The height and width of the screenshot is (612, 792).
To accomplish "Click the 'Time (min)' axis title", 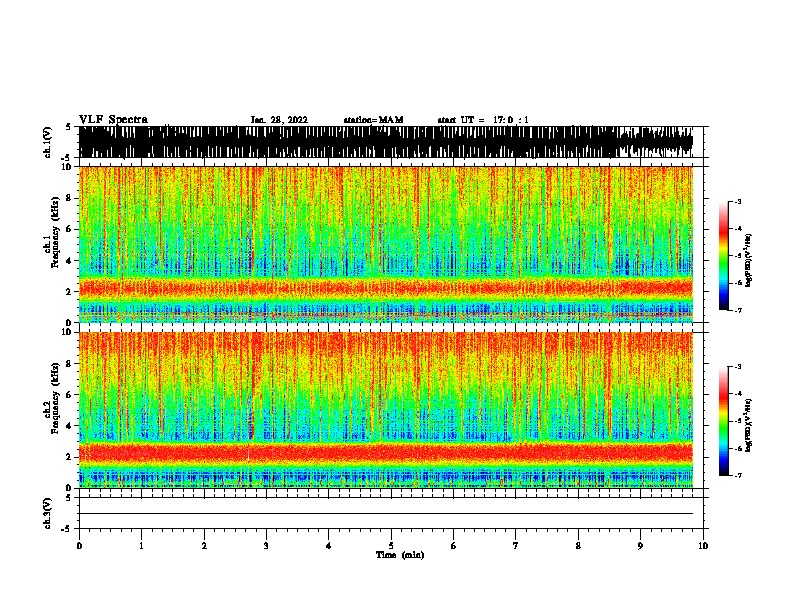I will tap(400, 555).
